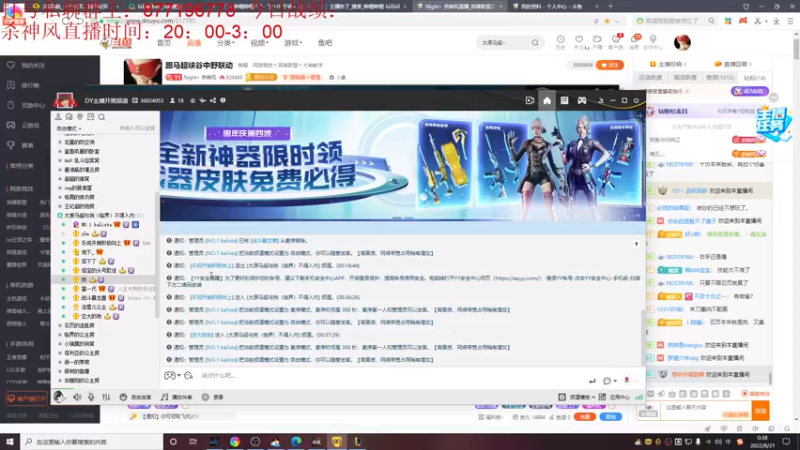
Task: Open the gamepad icon in YY header
Action: coord(582,101)
